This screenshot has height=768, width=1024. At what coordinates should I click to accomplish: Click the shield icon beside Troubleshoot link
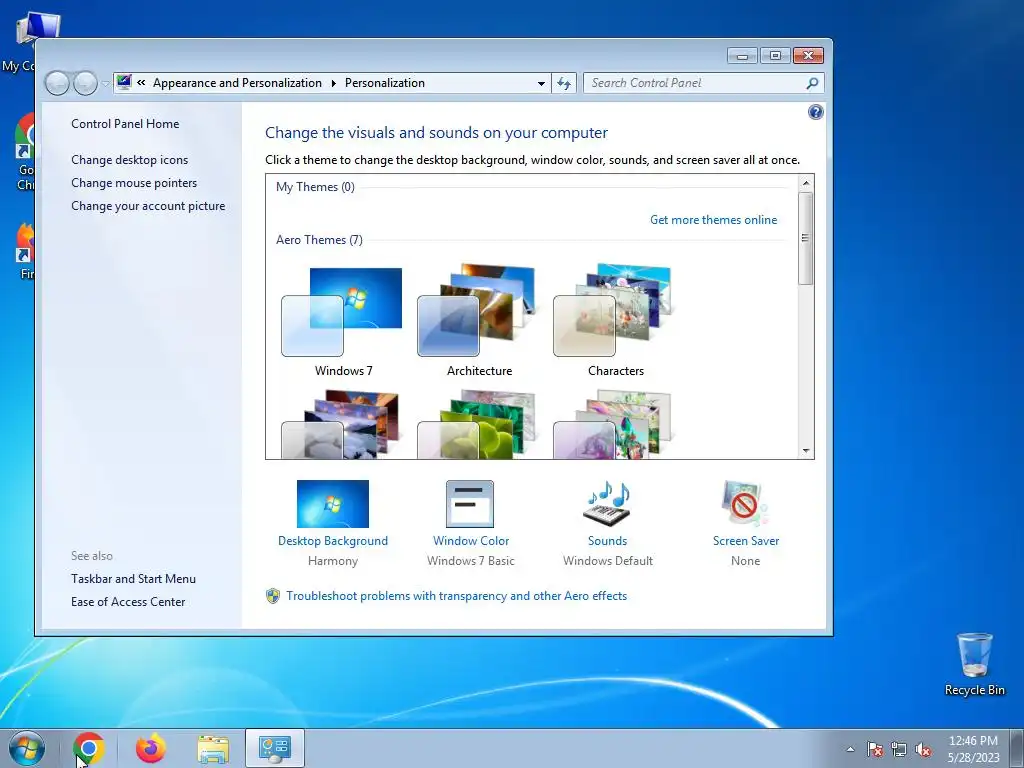pyautogui.click(x=273, y=596)
